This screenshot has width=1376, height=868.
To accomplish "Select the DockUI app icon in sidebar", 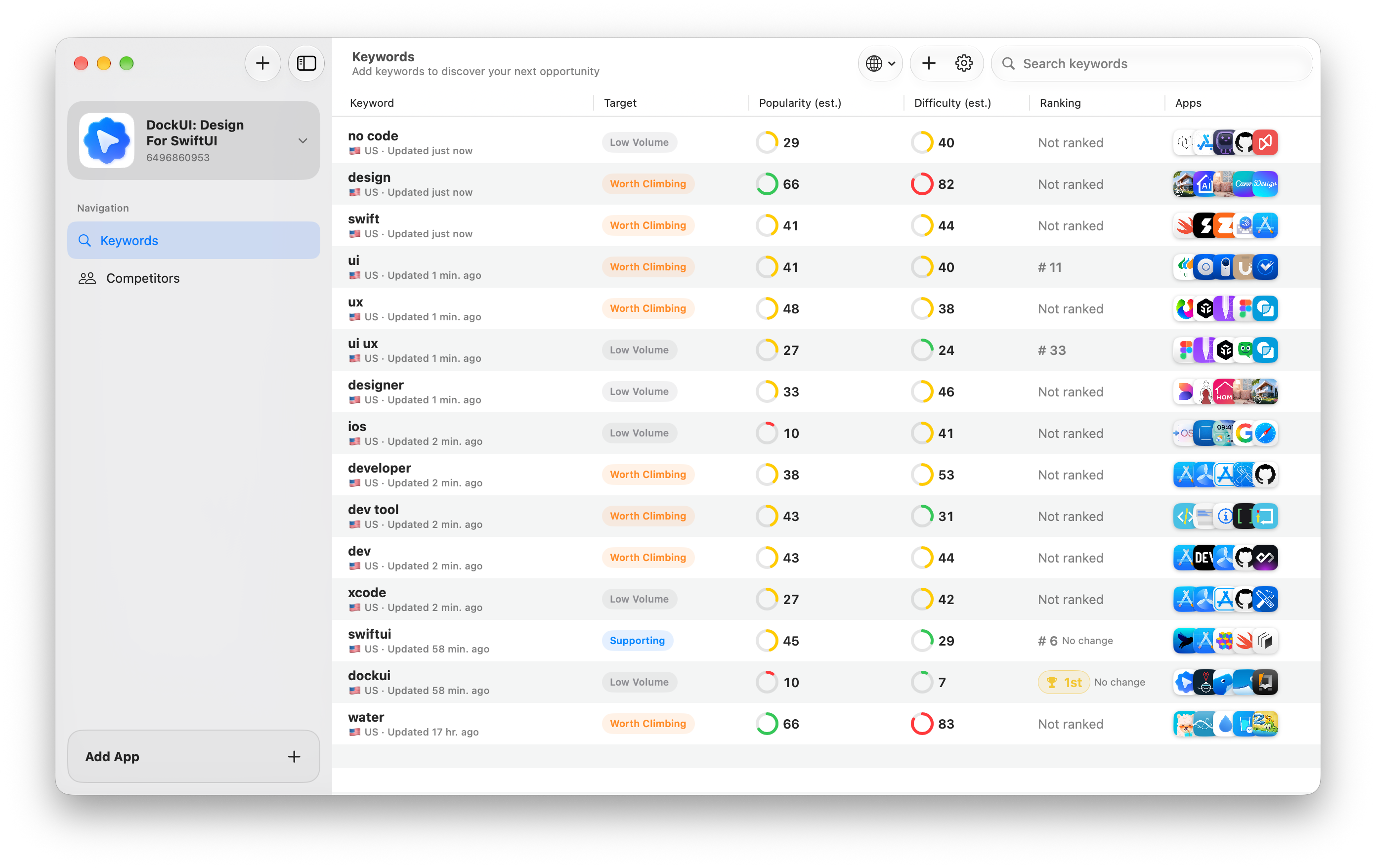I will coord(107,140).
